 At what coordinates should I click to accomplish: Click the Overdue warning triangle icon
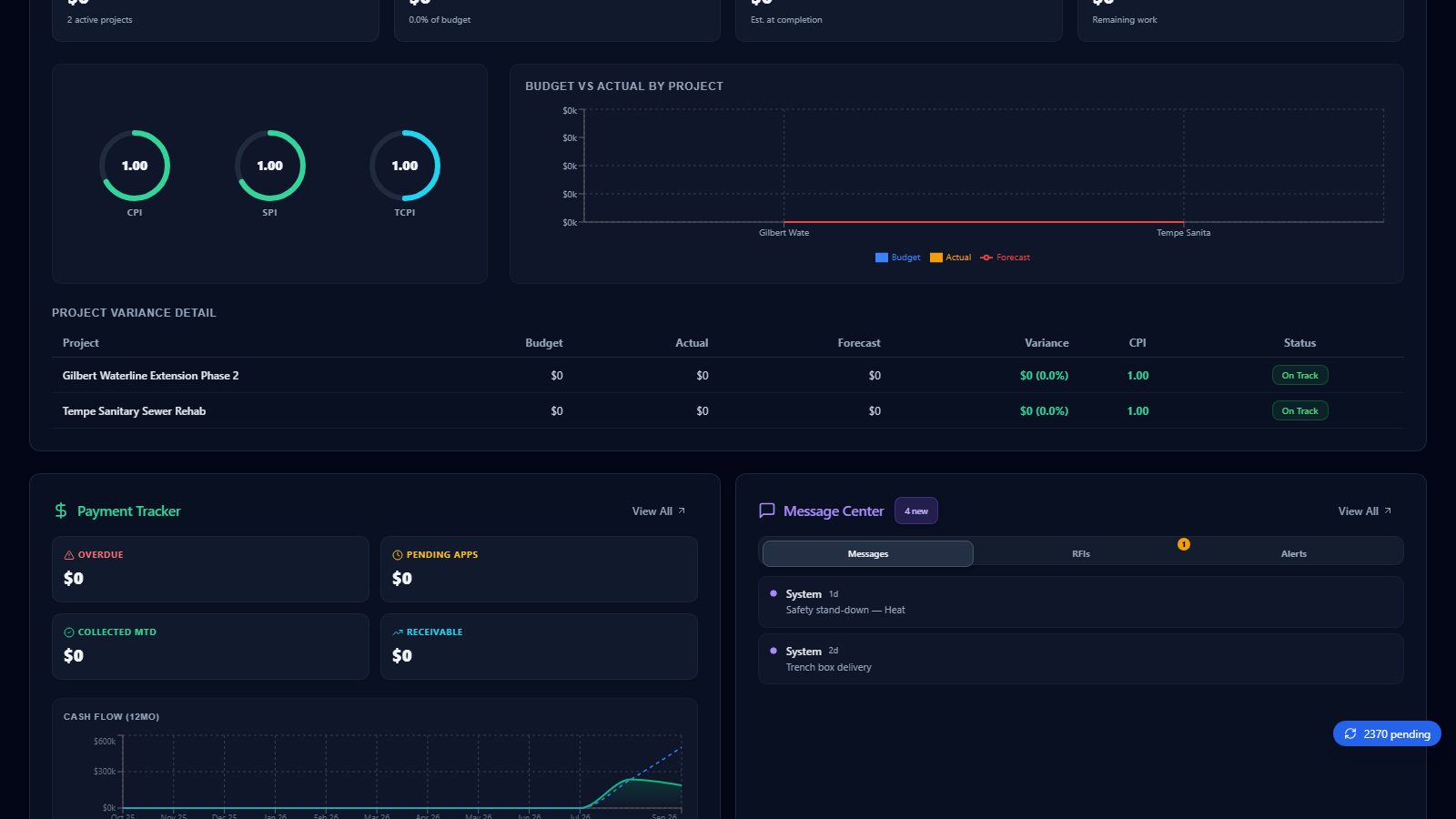(x=69, y=554)
